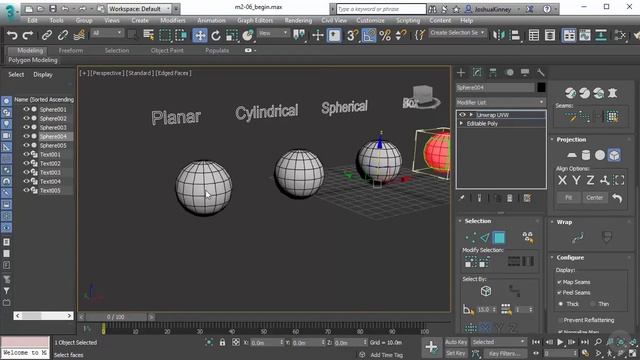Viewport: 640px width, 360px height.
Task: Open the Utilities wrench panel tab
Action: 541,73
